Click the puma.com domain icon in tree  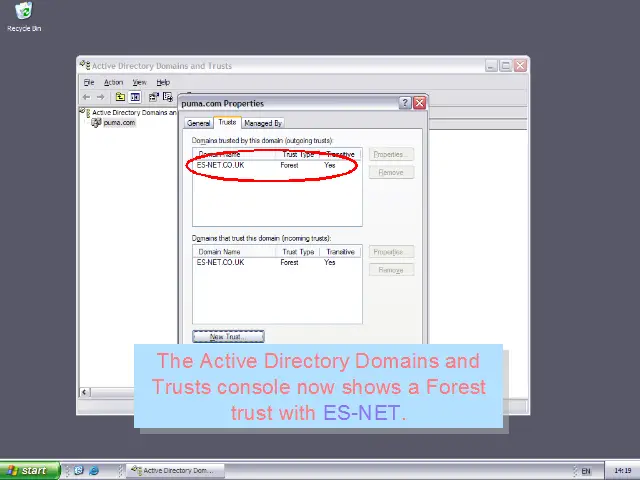[x=96, y=122]
